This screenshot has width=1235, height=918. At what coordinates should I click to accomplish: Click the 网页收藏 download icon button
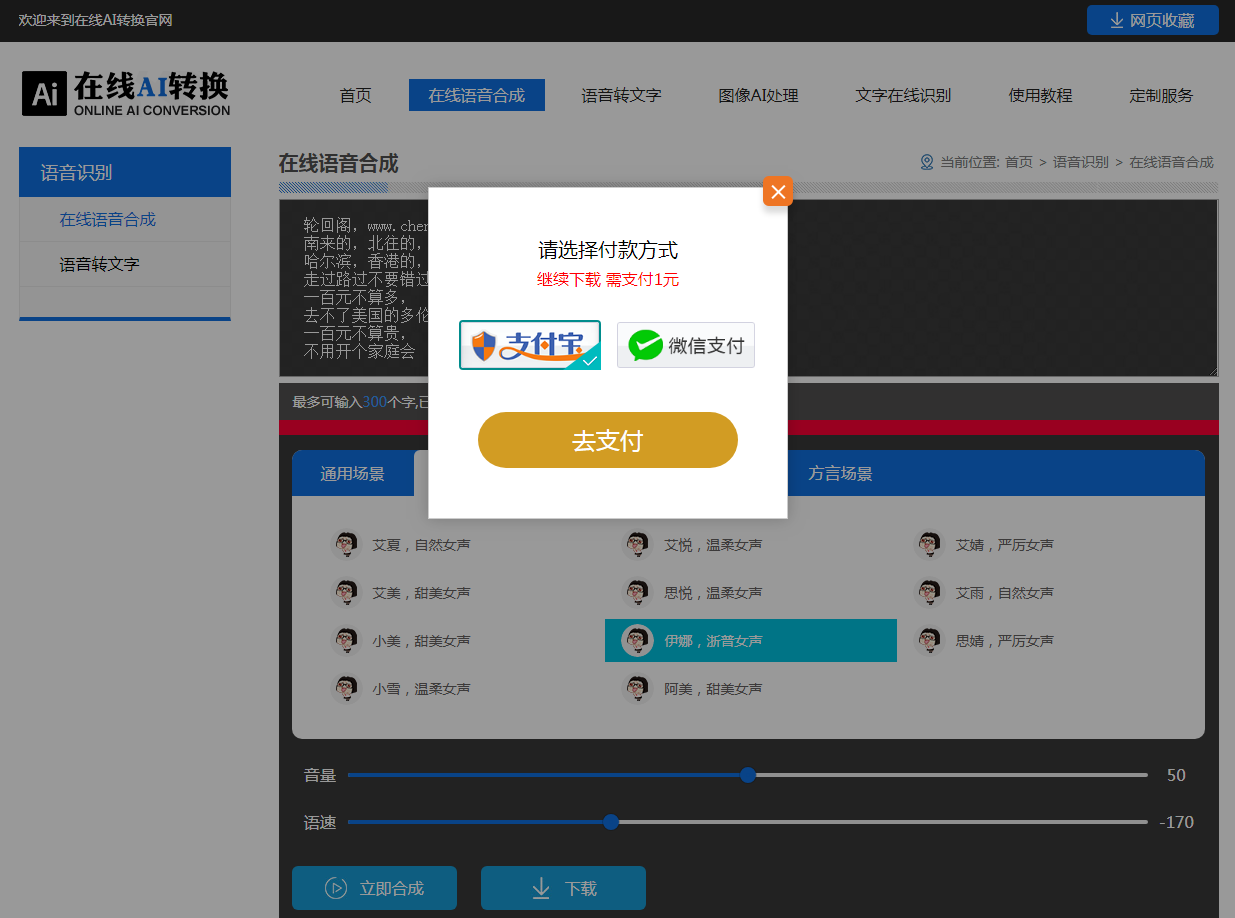click(1152, 20)
